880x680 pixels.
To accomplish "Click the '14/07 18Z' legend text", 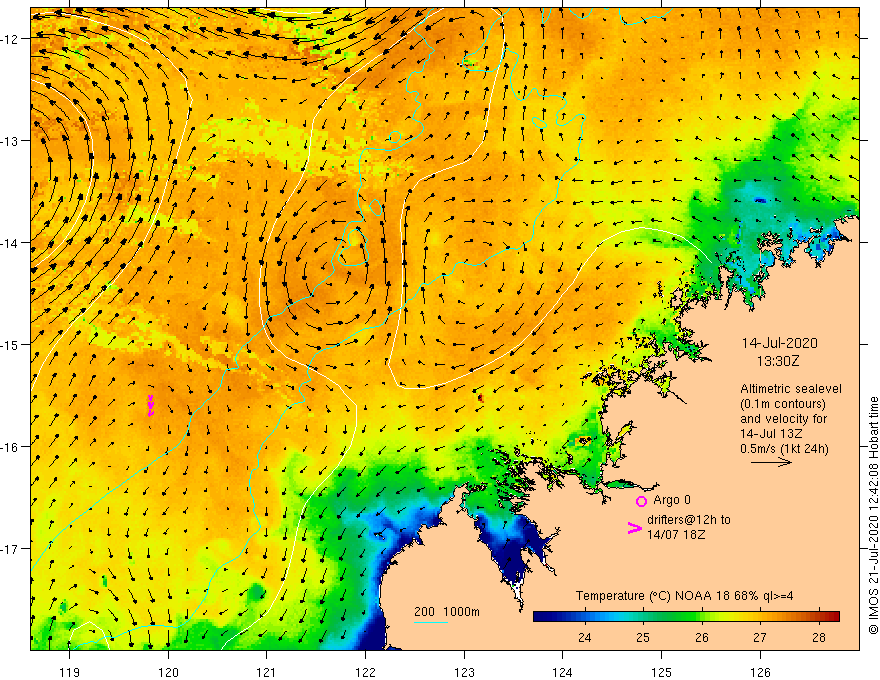I will 676,535.
